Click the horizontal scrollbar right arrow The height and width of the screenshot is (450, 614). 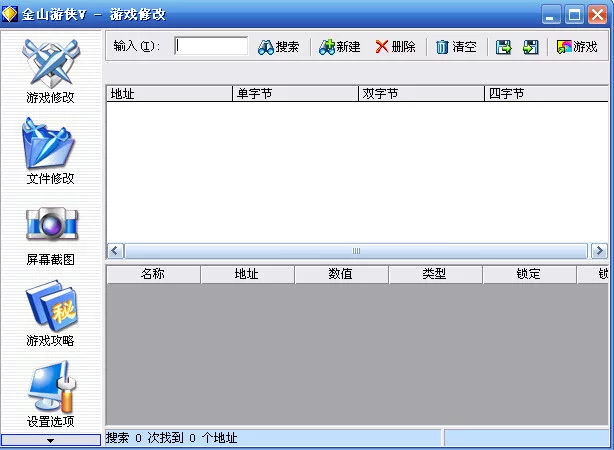599,250
